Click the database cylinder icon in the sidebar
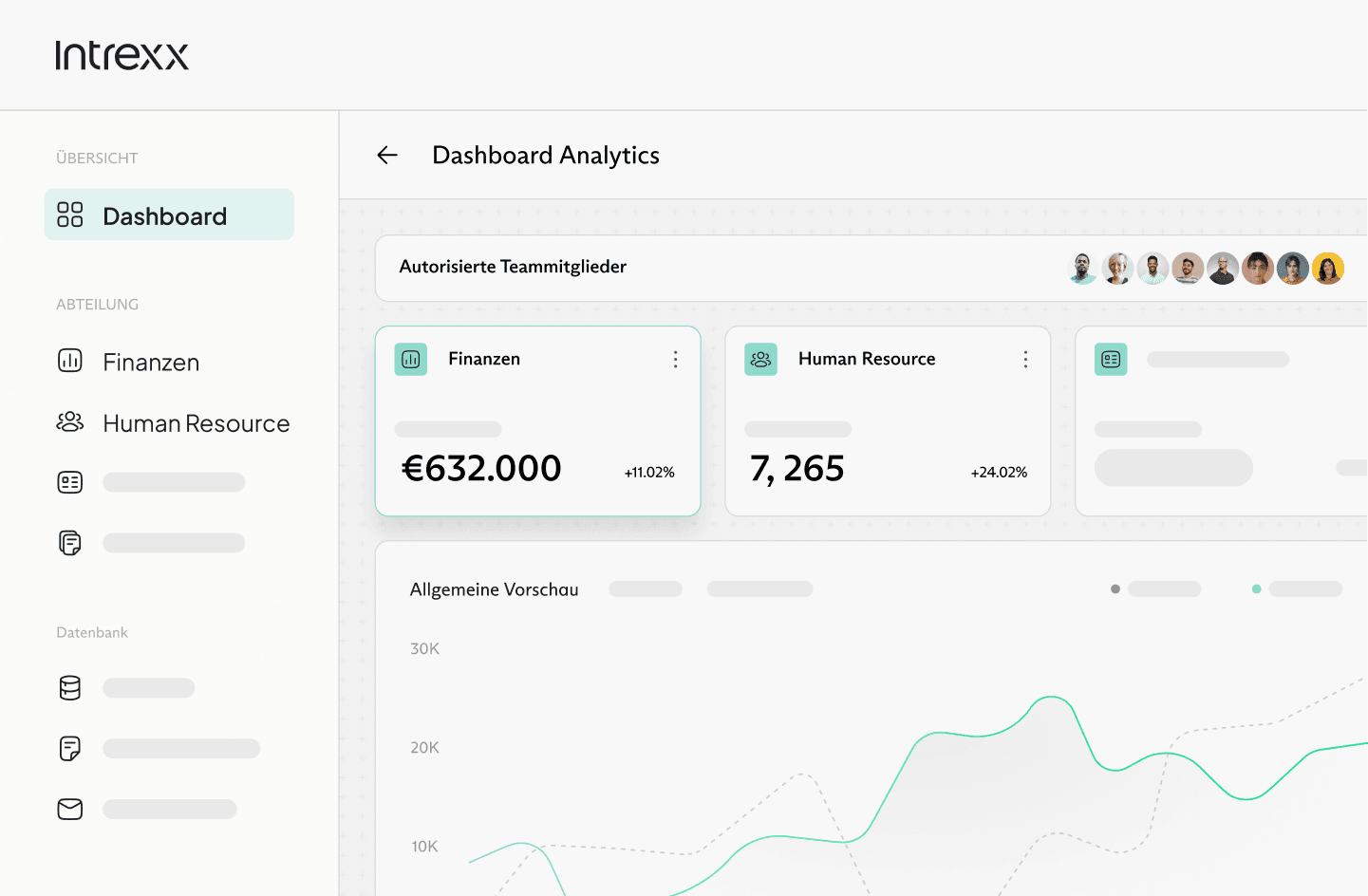 coord(70,688)
